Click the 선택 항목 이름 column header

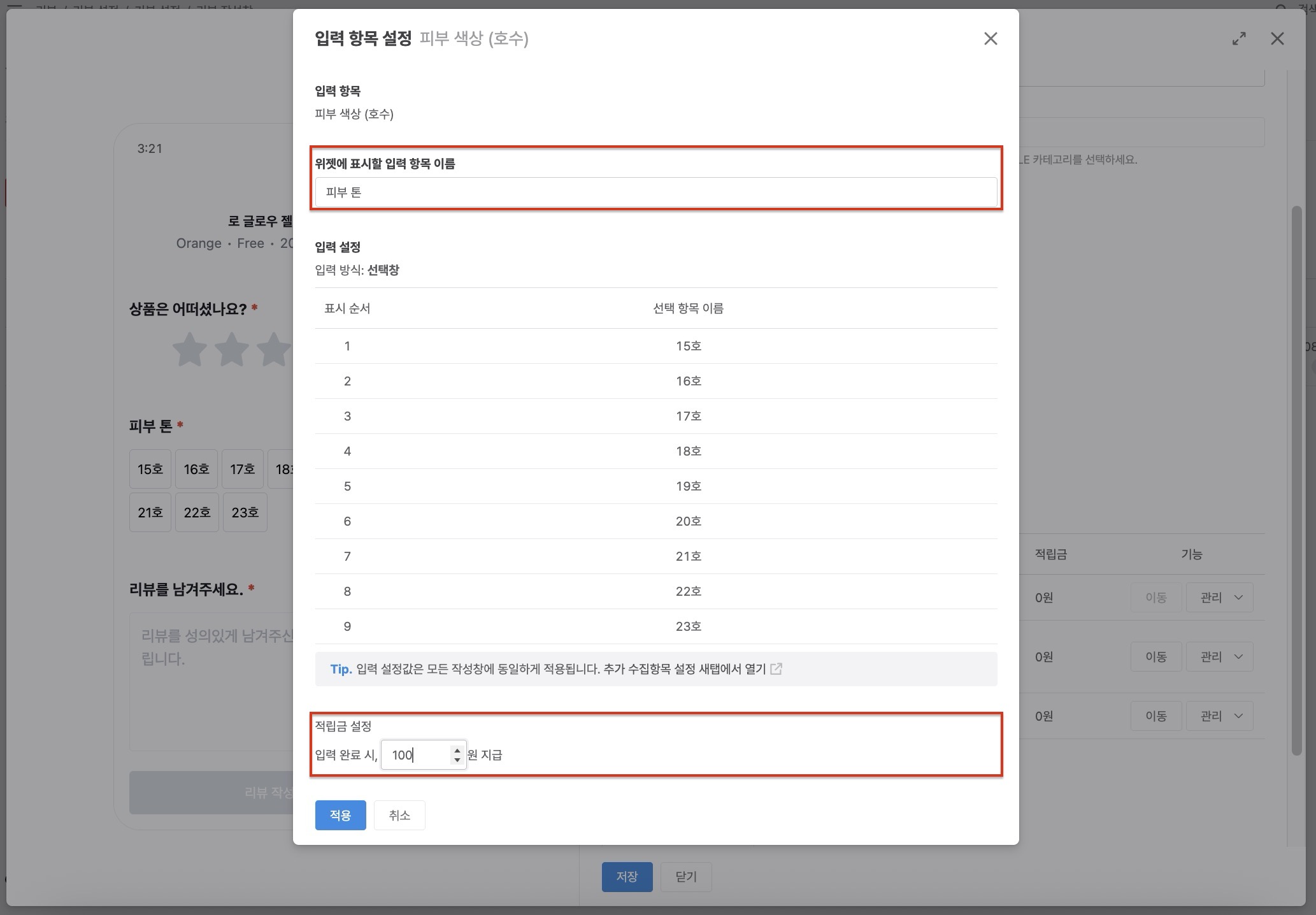pyautogui.click(x=688, y=308)
